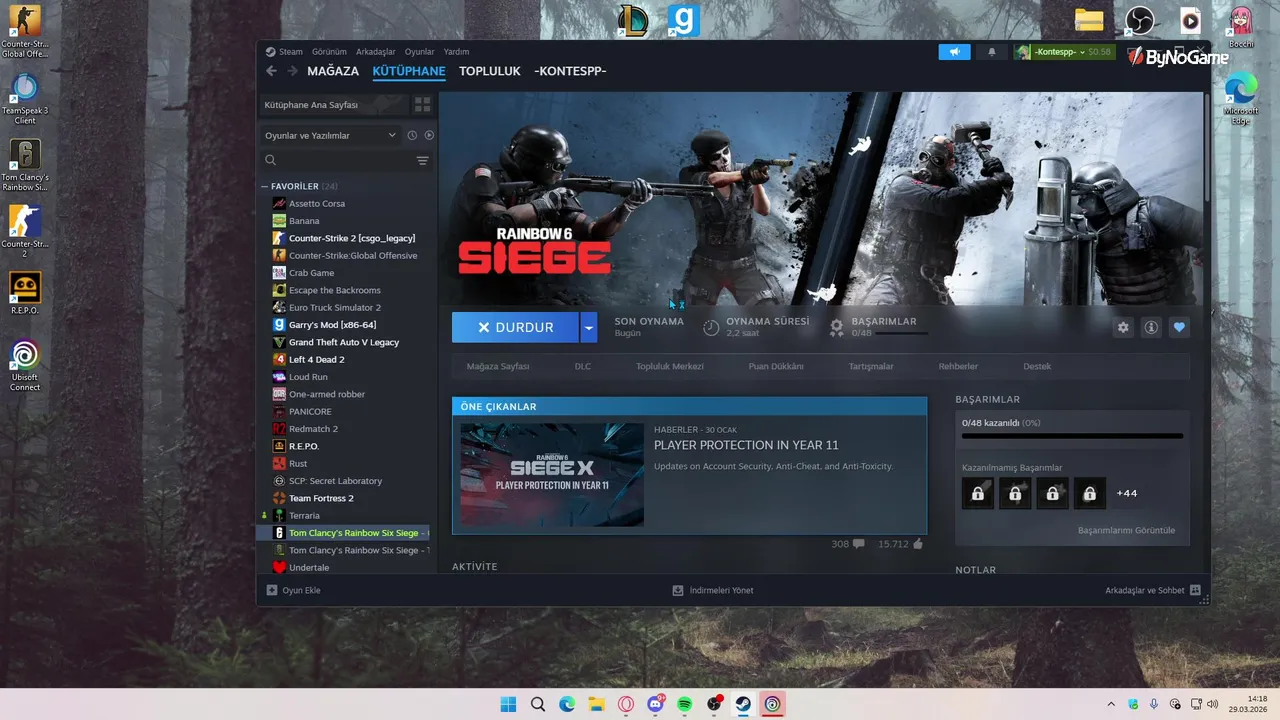The width and height of the screenshot is (1280, 720).
Task: Open the Steam menu
Action: (x=291, y=52)
